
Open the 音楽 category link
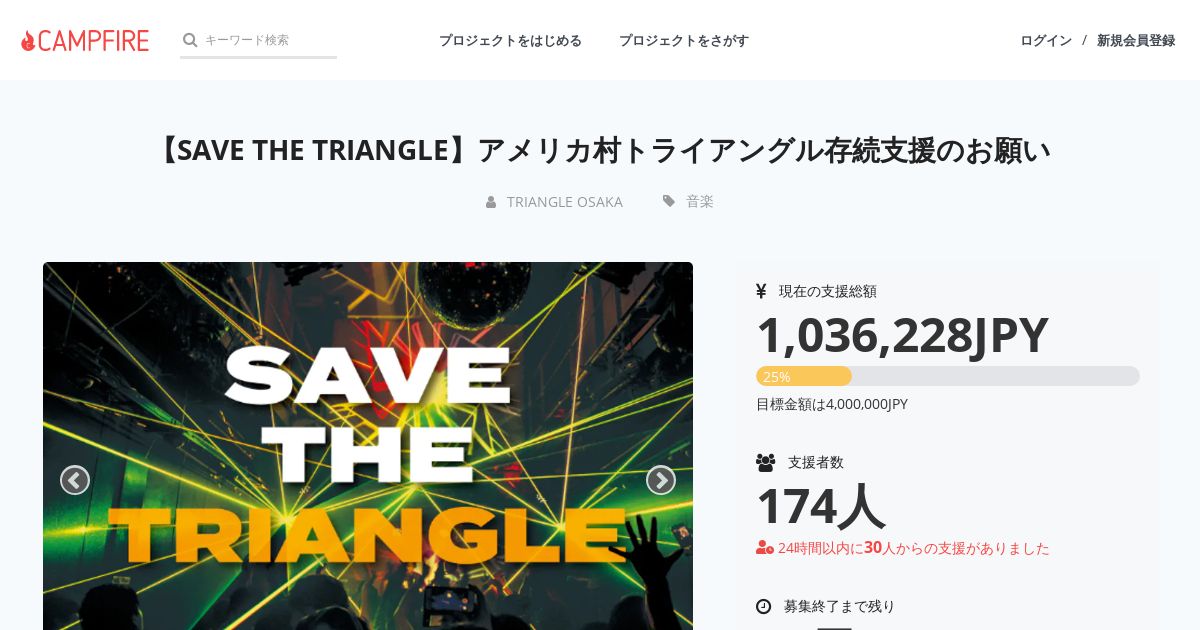pyautogui.click(x=700, y=201)
